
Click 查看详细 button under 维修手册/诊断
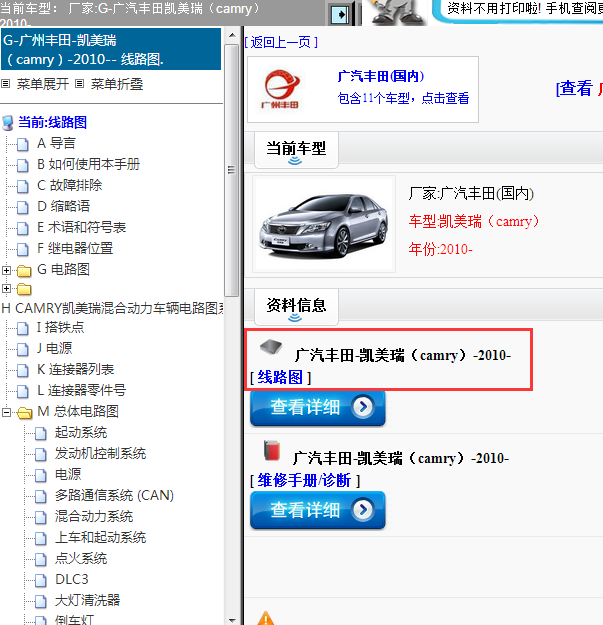coord(318,510)
